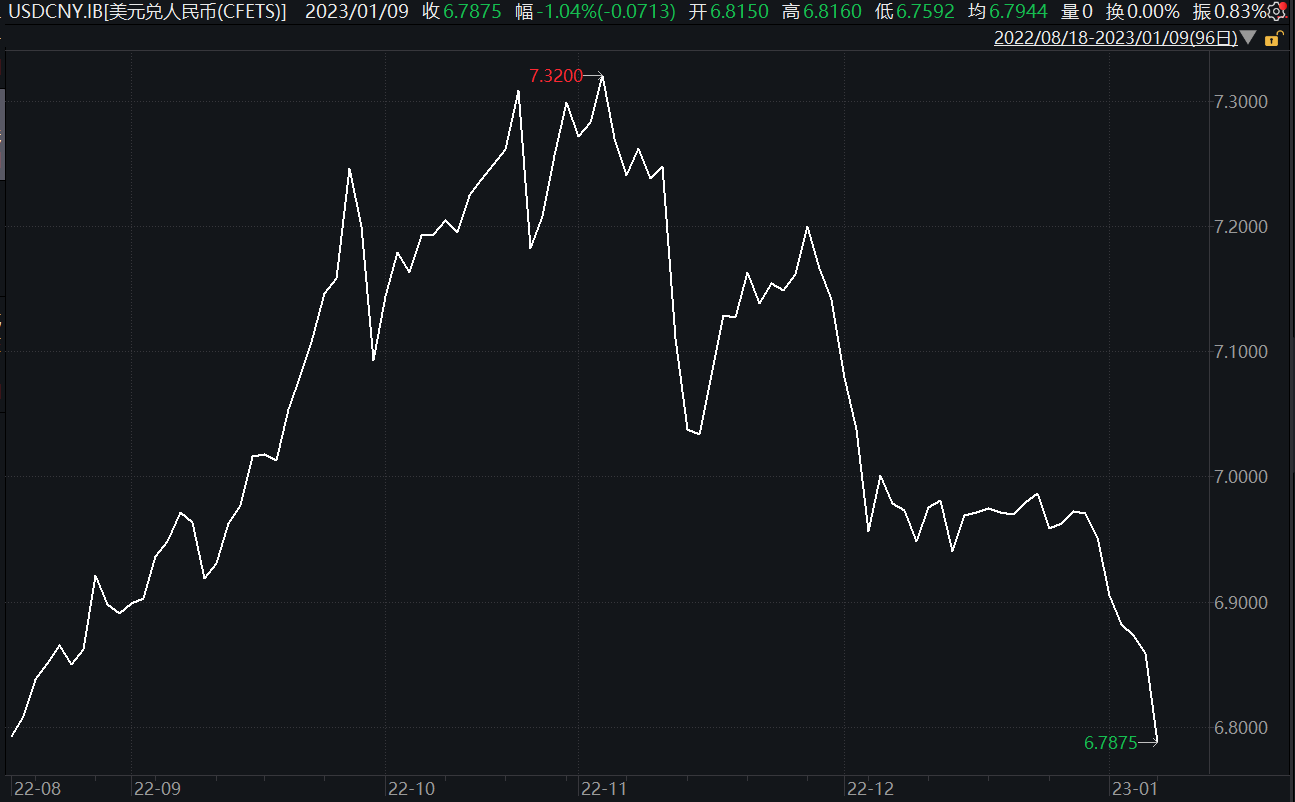The image size is (1295, 802).
Task: Select the 22-12 timeline marker
Action: click(869, 788)
